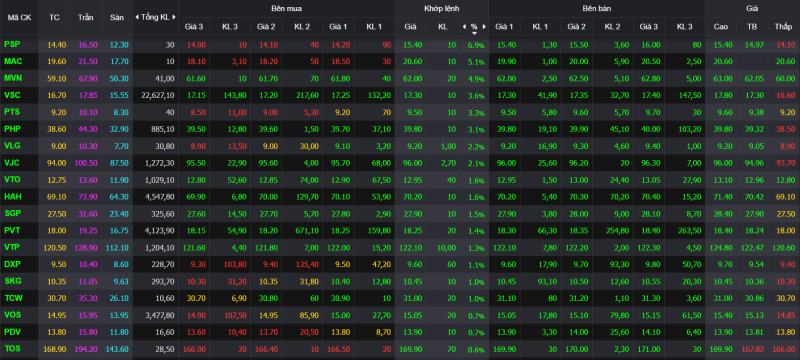800x360 pixels.
Task: Click the 1,272,30 total volume in VJC row
Action: pyautogui.click(x=161, y=163)
